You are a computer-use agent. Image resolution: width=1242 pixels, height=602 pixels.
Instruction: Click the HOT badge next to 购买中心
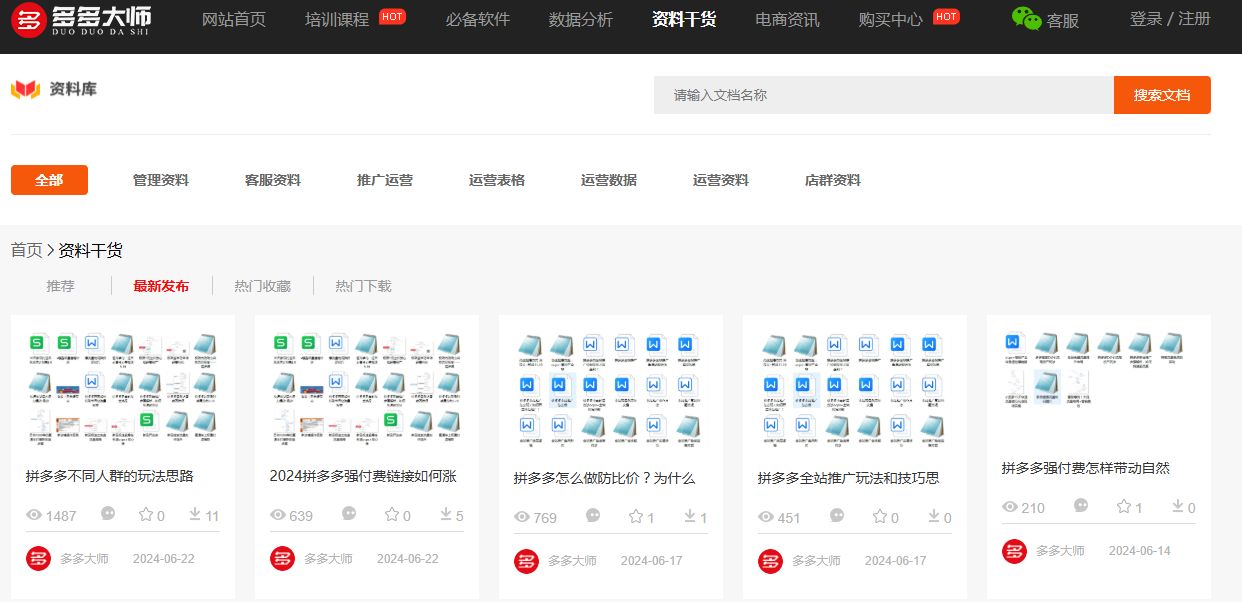946,16
